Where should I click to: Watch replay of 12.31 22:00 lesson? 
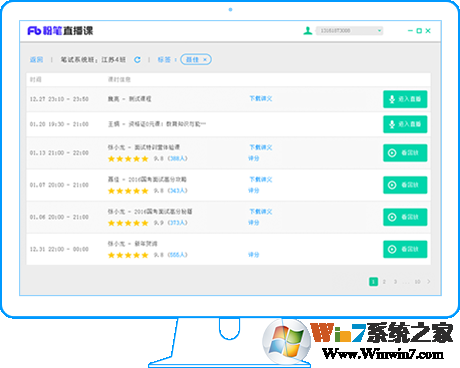click(x=405, y=249)
